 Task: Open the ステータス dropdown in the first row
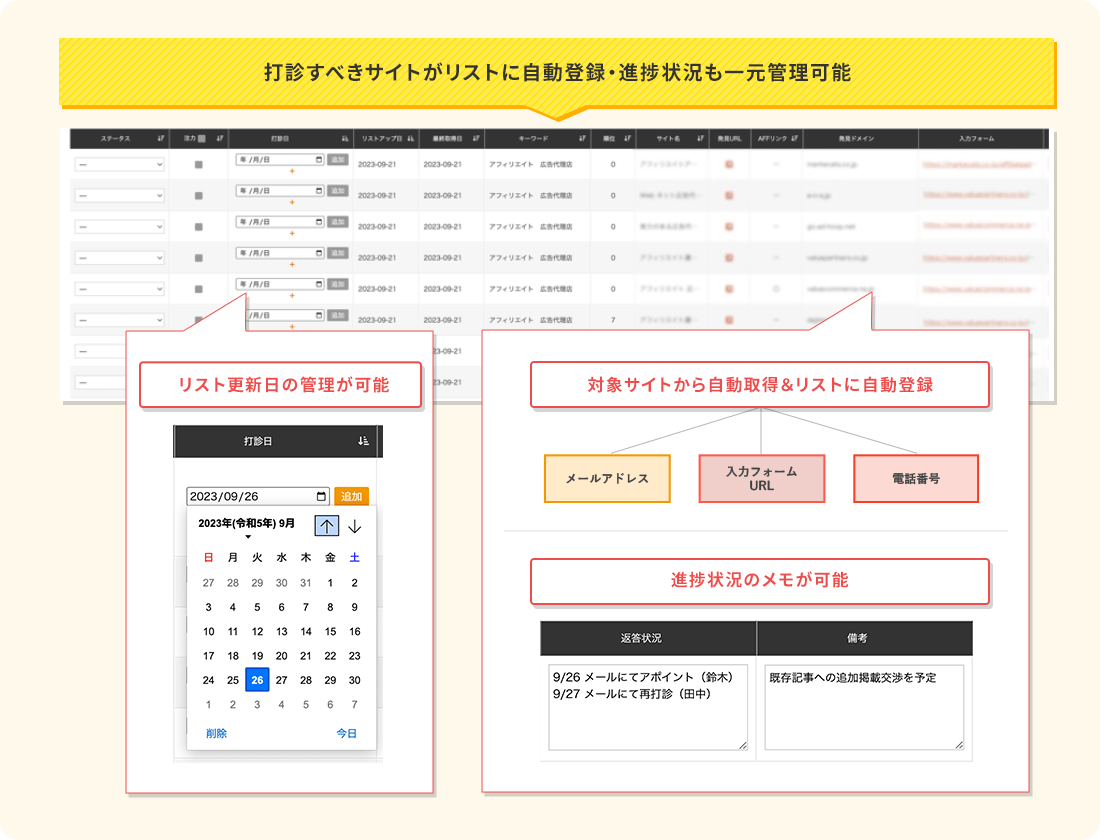(x=120, y=165)
